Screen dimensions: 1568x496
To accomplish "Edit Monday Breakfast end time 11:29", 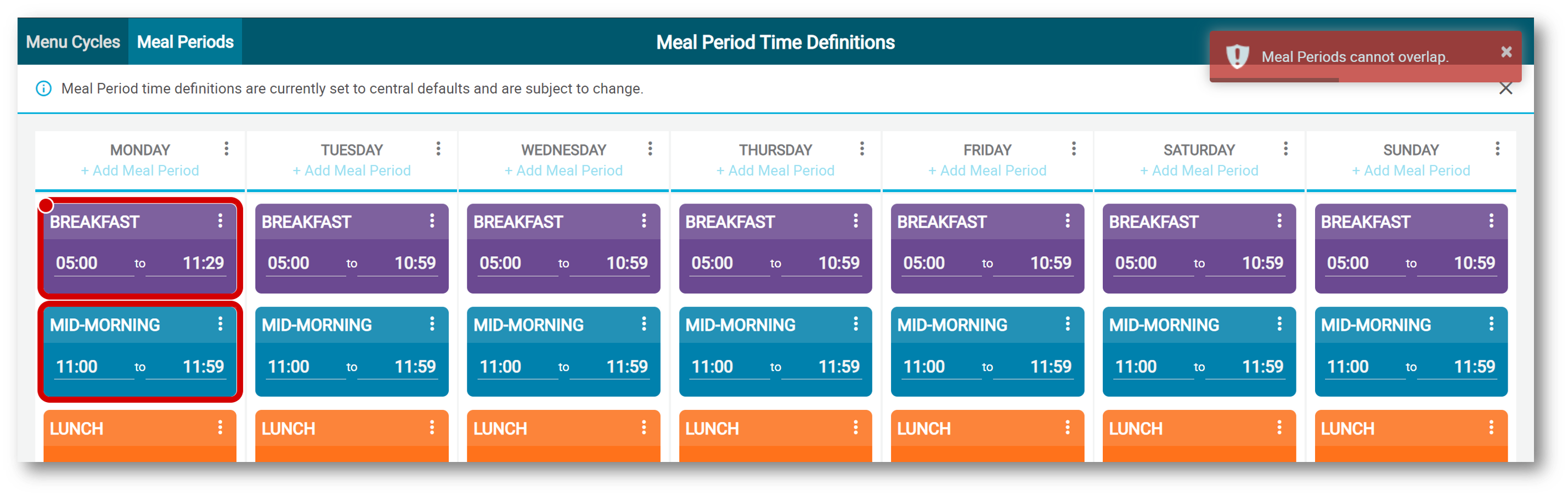I will tap(190, 263).
